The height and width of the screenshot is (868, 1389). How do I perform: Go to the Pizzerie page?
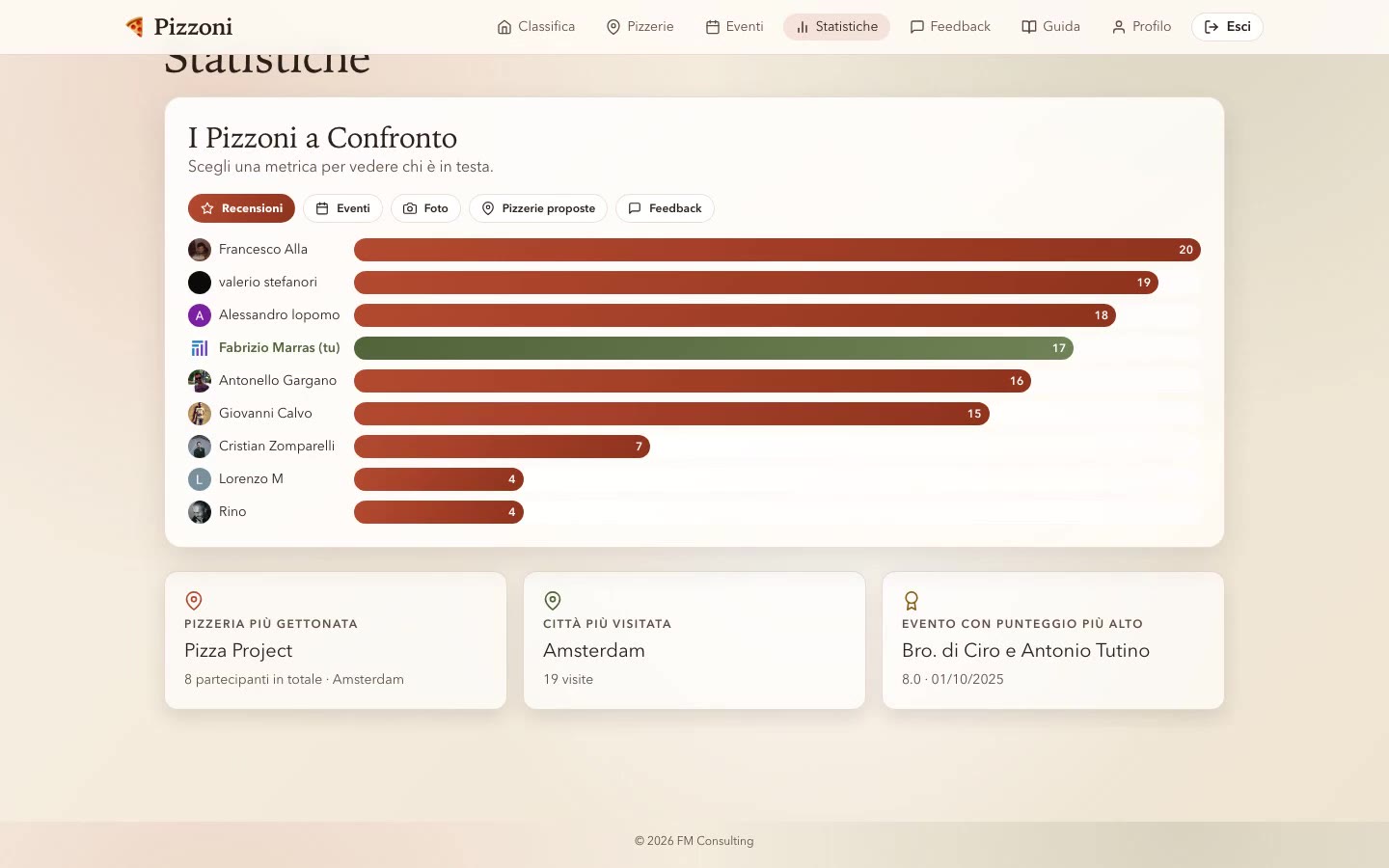(x=640, y=27)
